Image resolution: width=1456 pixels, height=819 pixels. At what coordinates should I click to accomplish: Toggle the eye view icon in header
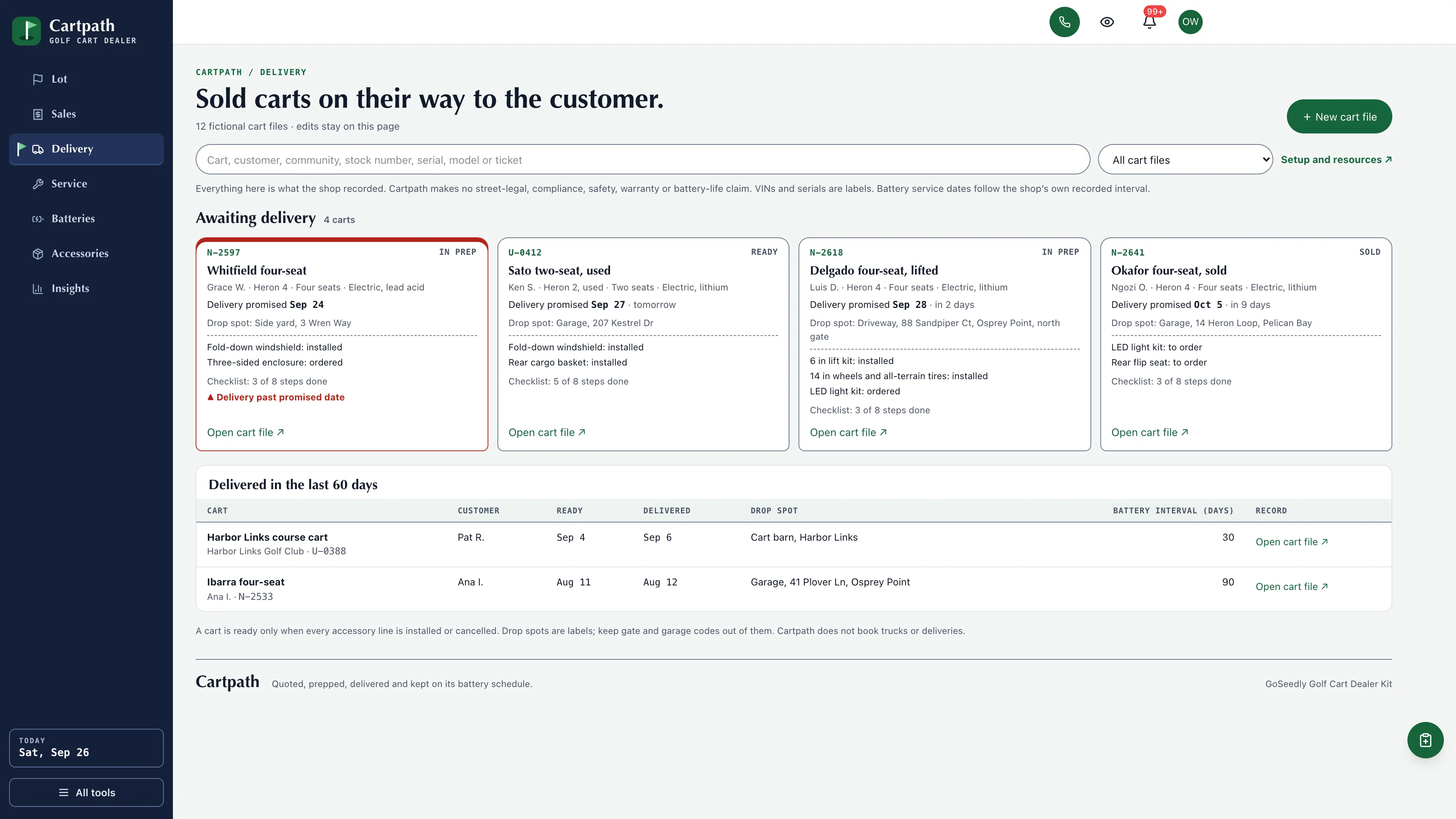[x=1107, y=22]
